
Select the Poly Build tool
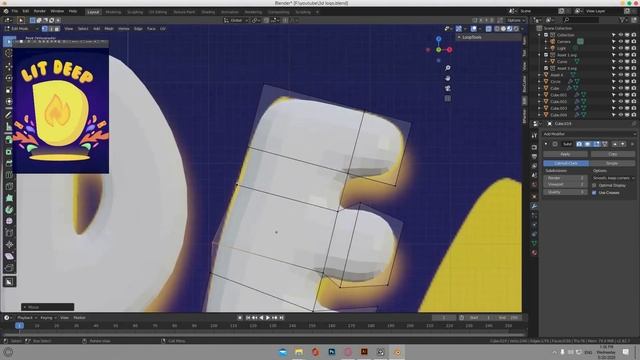point(9,198)
